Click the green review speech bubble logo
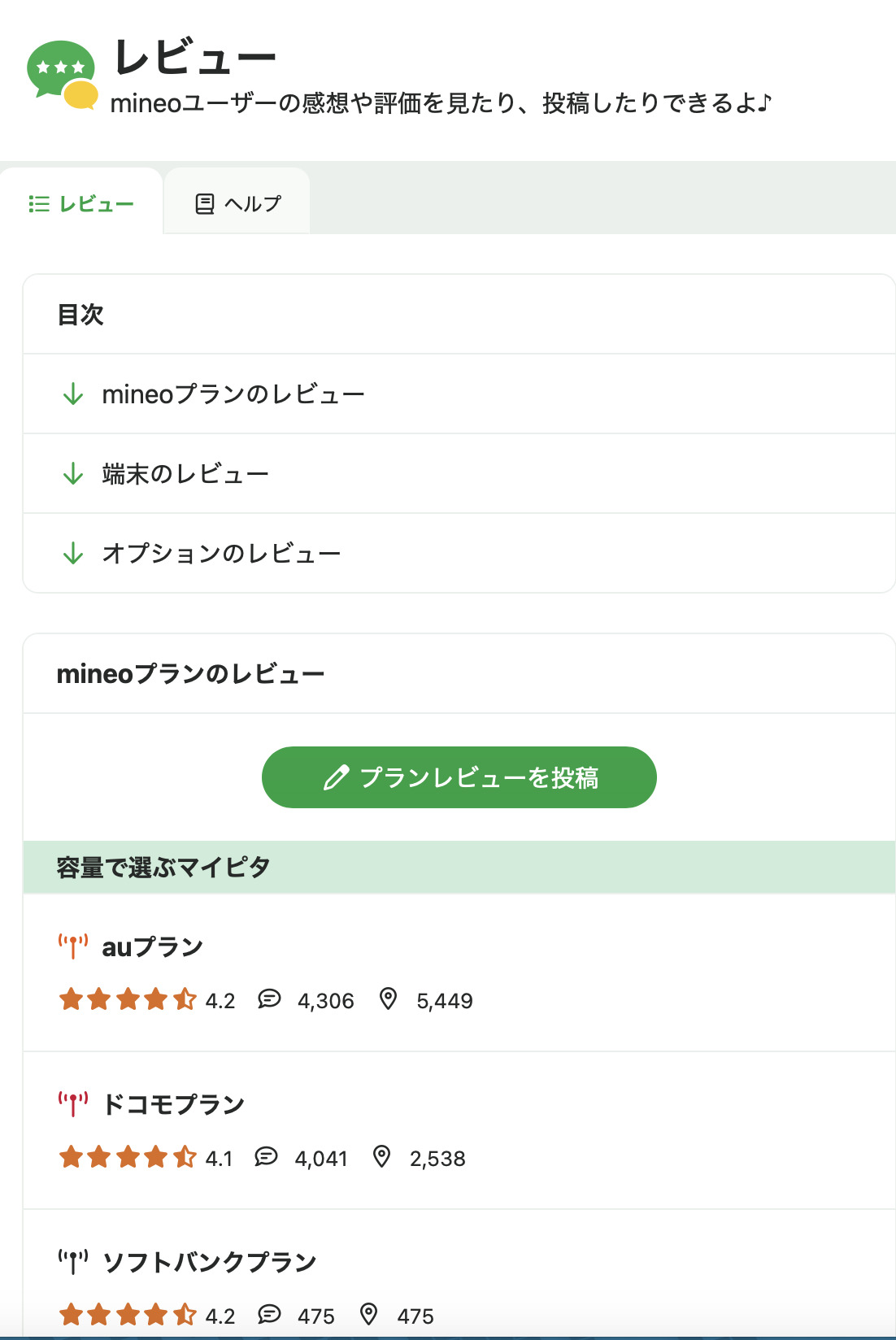This screenshot has height=1340, width=896. click(x=62, y=73)
